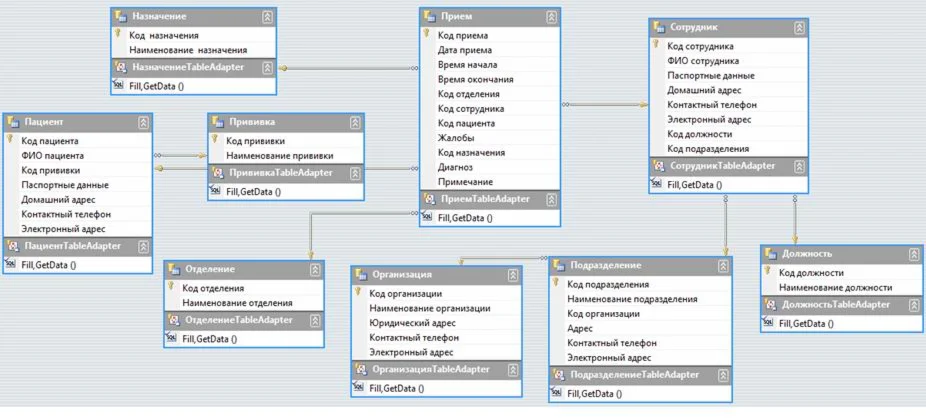Viewport: 926px width, 420px height.
Task: Click key icon beside Код приема
Action: (x=427, y=34)
